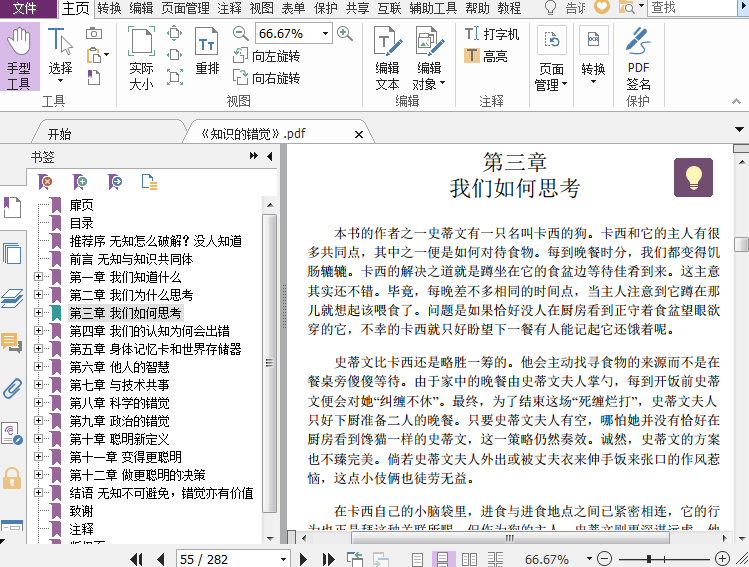Select the Hand tool (手型工具)

(18, 58)
